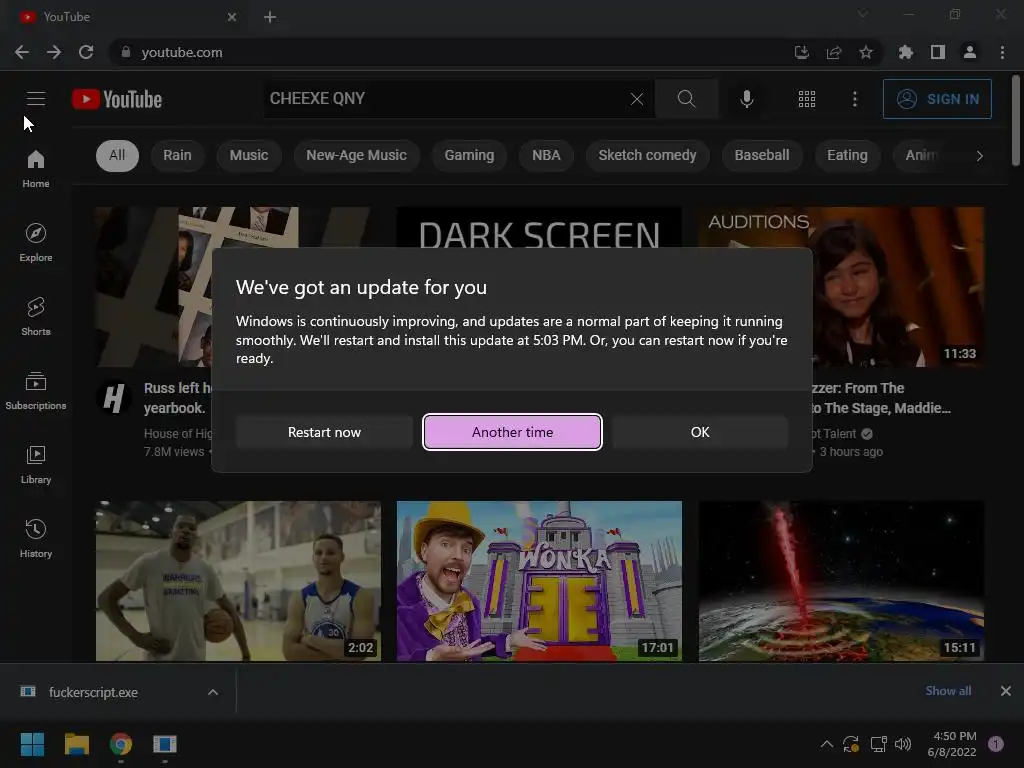1024x768 pixels.
Task: Open Library in the sidebar
Action: [x=36, y=464]
